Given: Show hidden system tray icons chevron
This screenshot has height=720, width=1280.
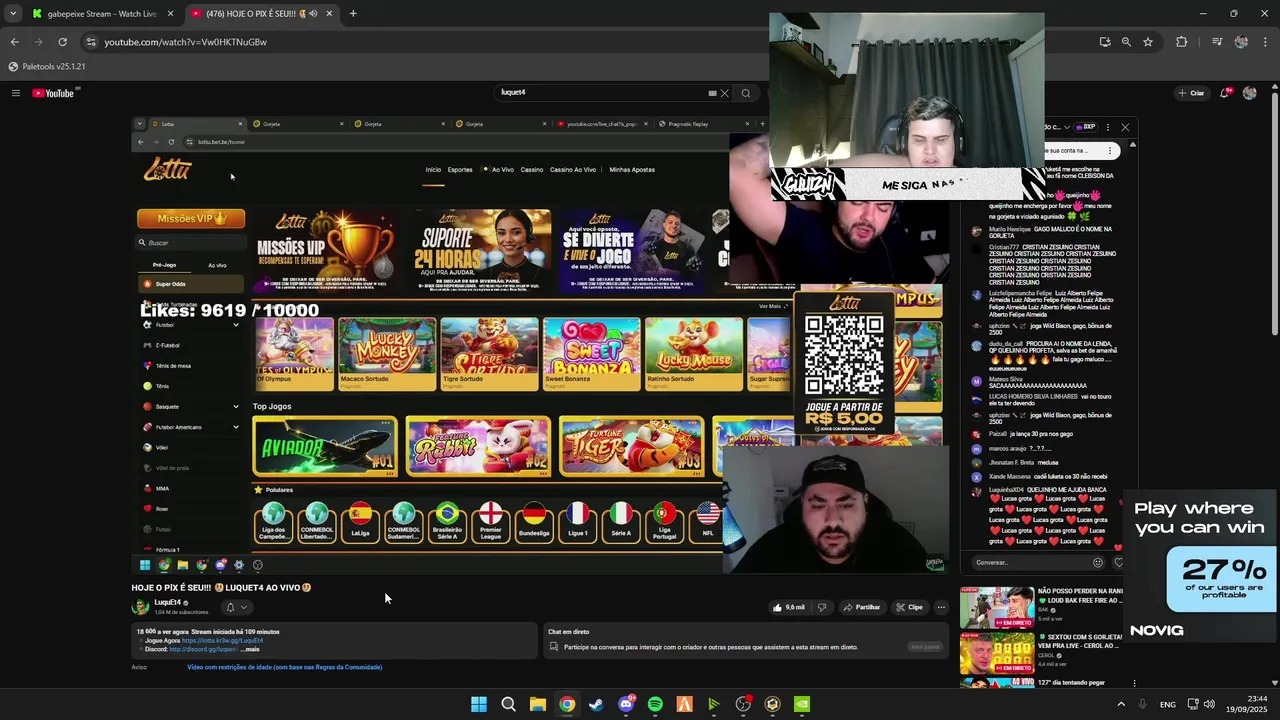Looking at the screenshot, I should click(x=1120, y=704).
